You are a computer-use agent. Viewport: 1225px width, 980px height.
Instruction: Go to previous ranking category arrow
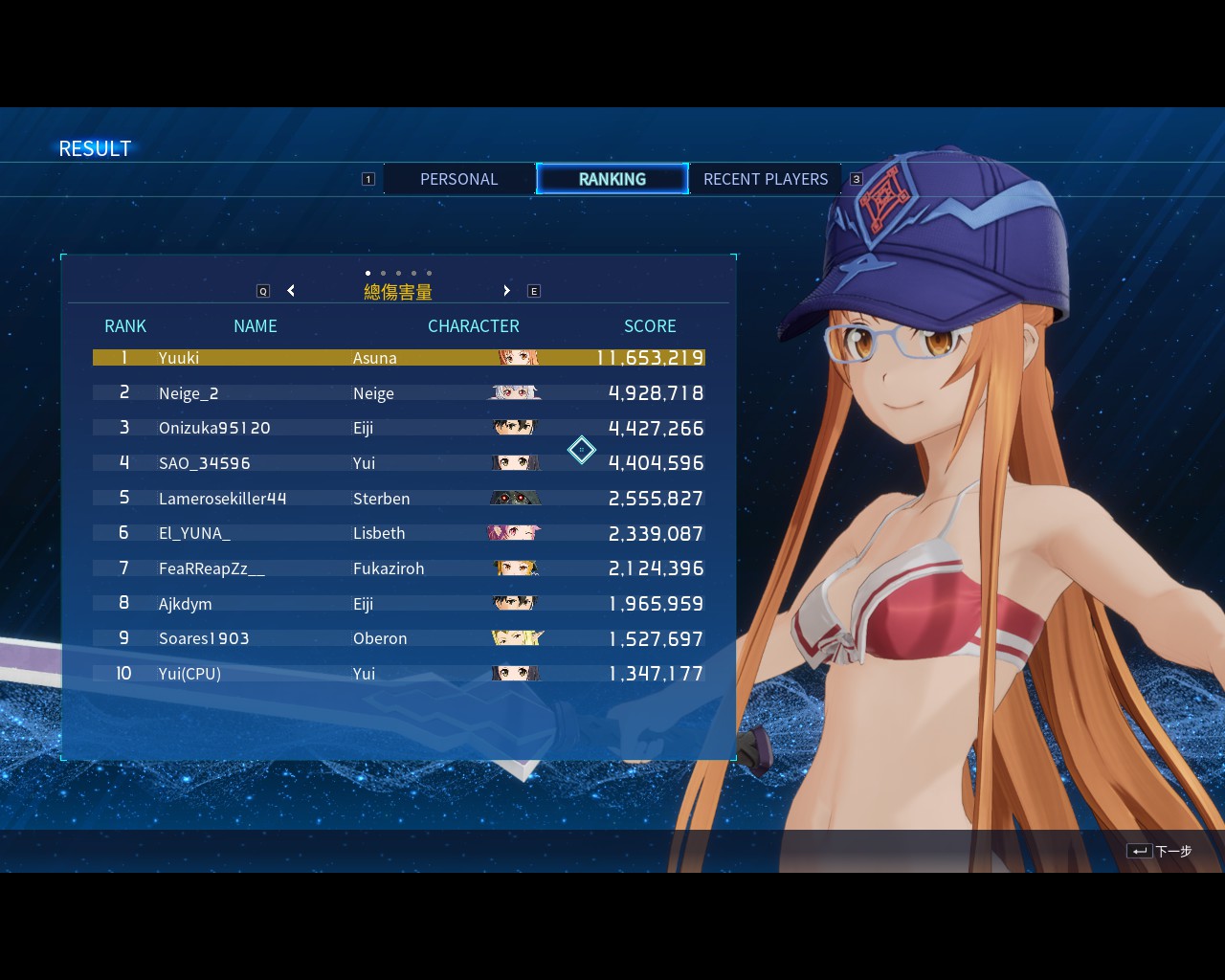tap(291, 291)
